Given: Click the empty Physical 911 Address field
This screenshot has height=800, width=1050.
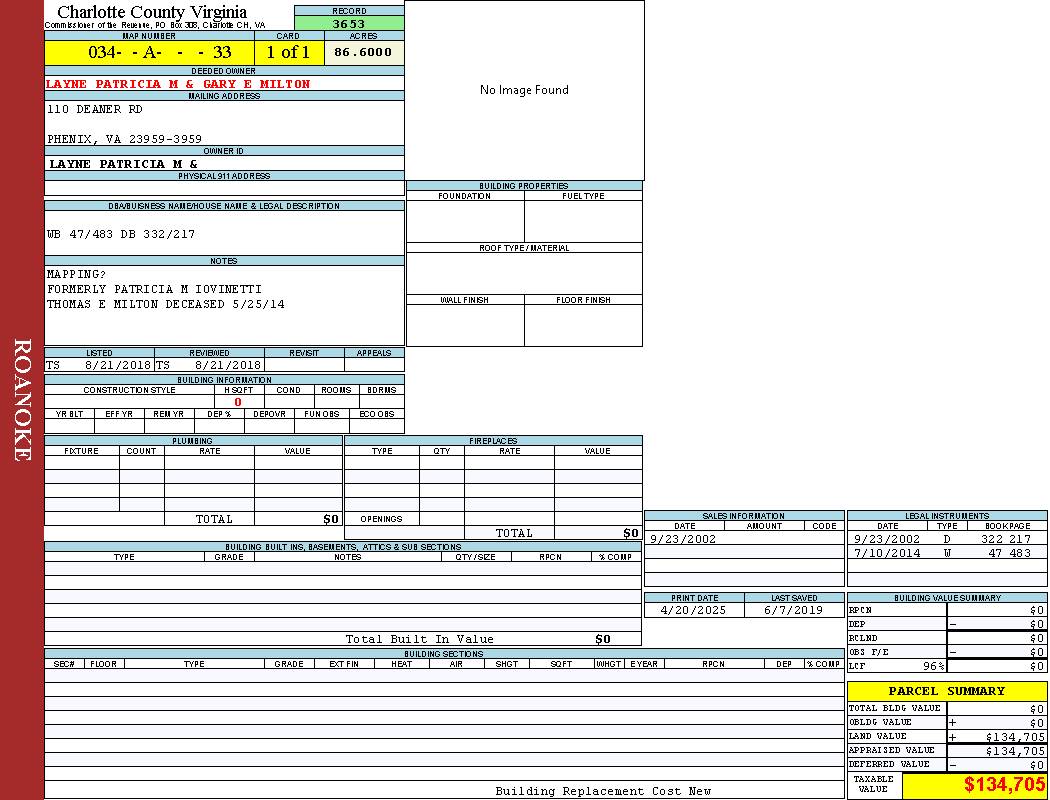Looking at the screenshot, I should [224, 188].
